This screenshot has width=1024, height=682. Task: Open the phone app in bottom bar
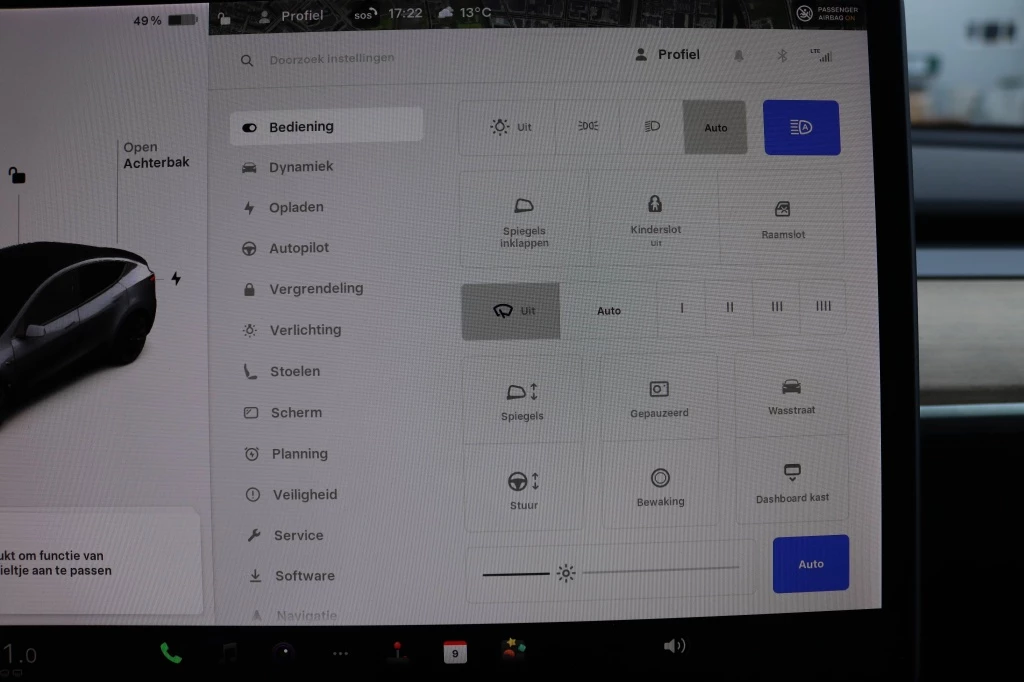[171, 653]
